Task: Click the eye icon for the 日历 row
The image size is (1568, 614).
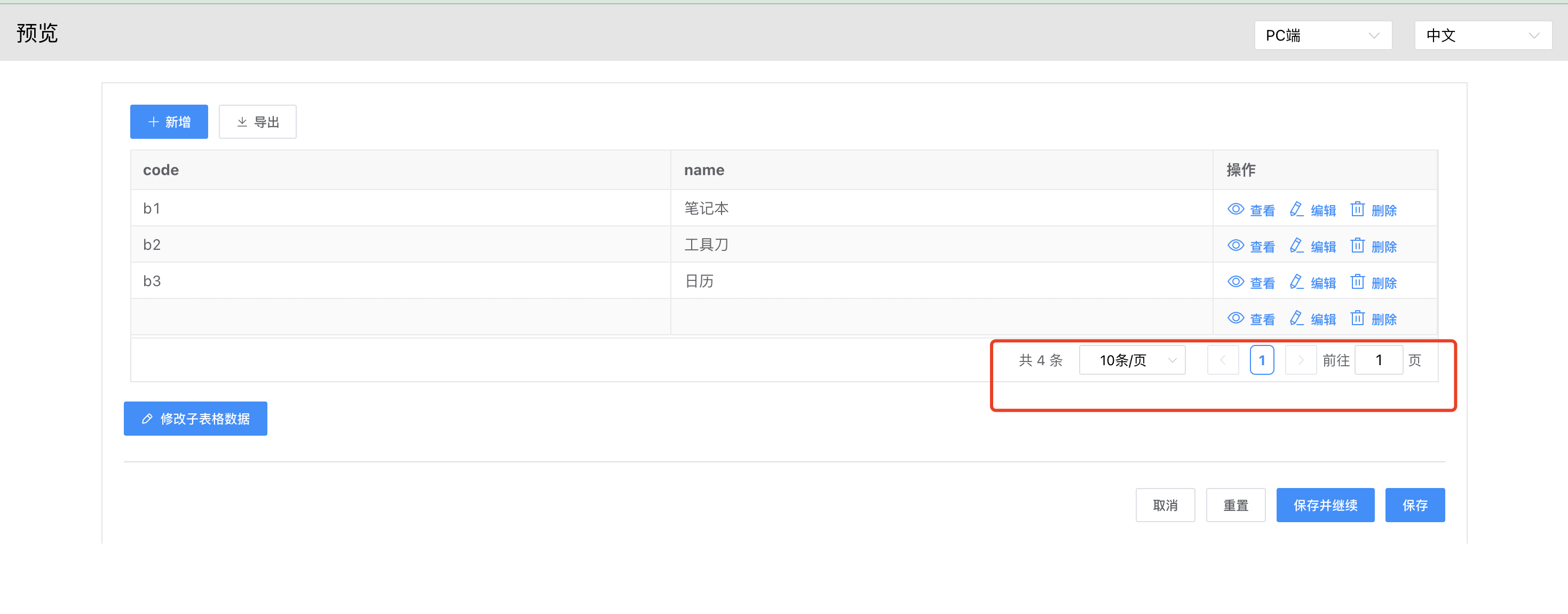Action: [x=1235, y=281]
